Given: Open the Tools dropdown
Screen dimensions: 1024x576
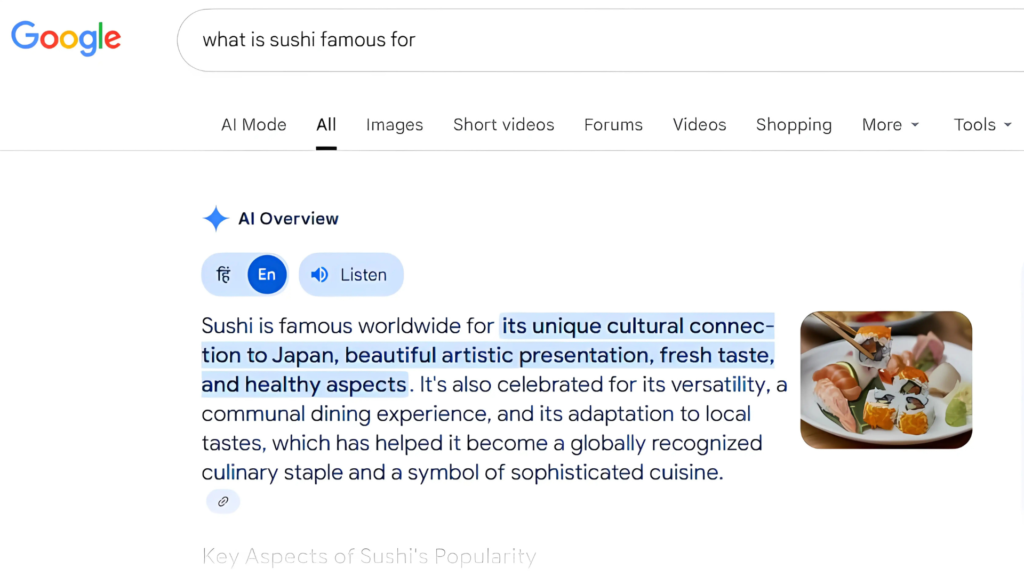Looking at the screenshot, I should coord(982,125).
